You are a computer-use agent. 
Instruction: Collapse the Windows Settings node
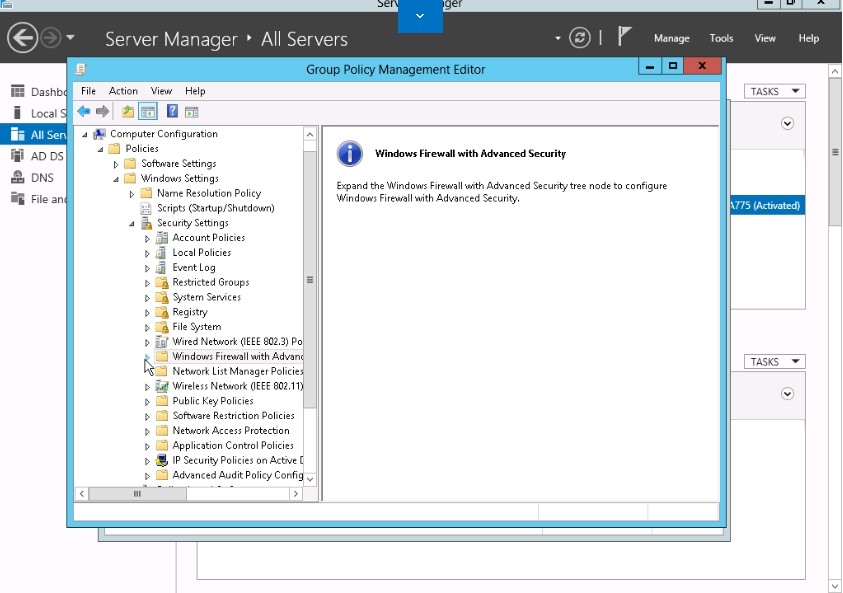[116, 179]
